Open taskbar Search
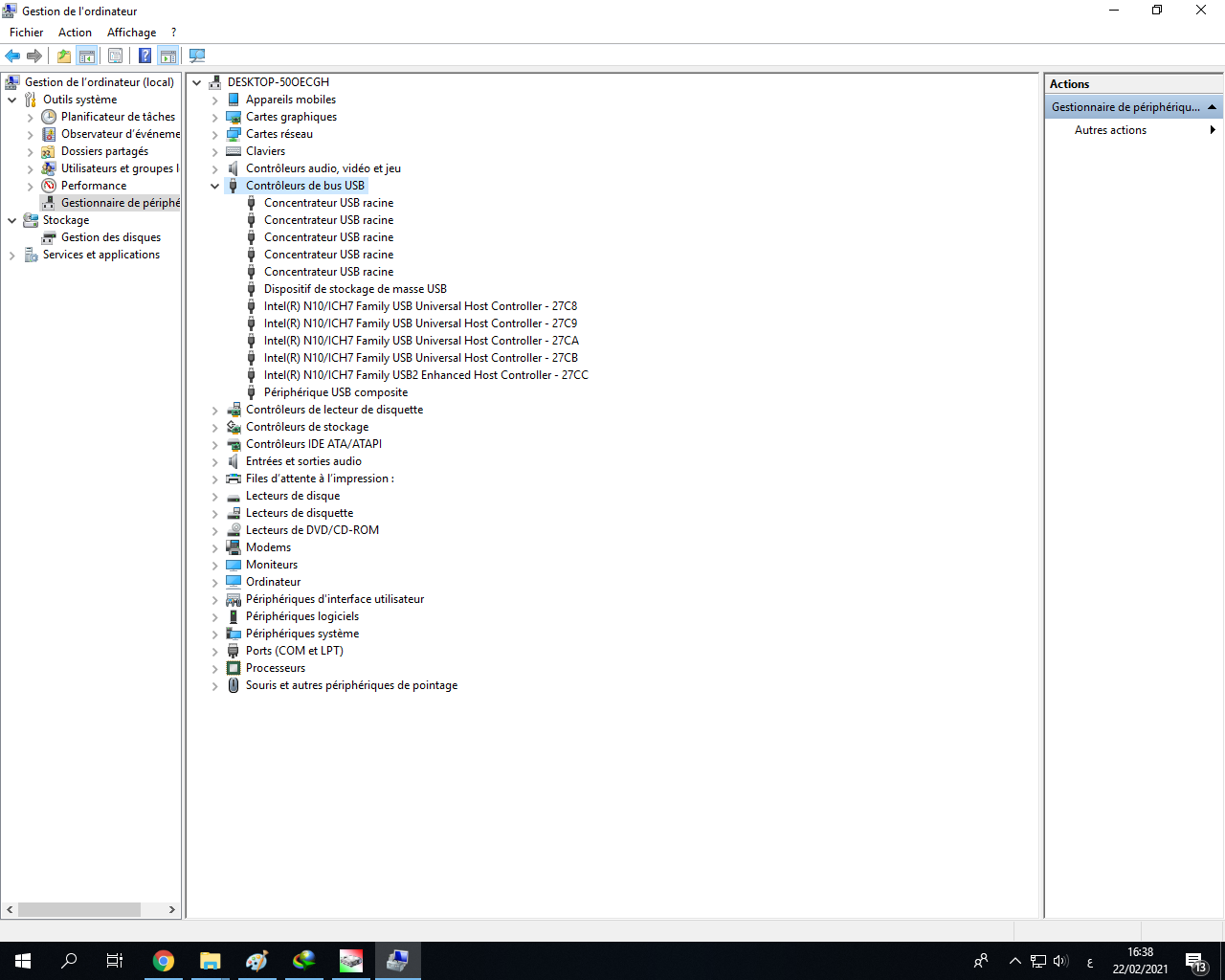Image resolution: width=1225 pixels, height=980 pixels. click(69, 961)
